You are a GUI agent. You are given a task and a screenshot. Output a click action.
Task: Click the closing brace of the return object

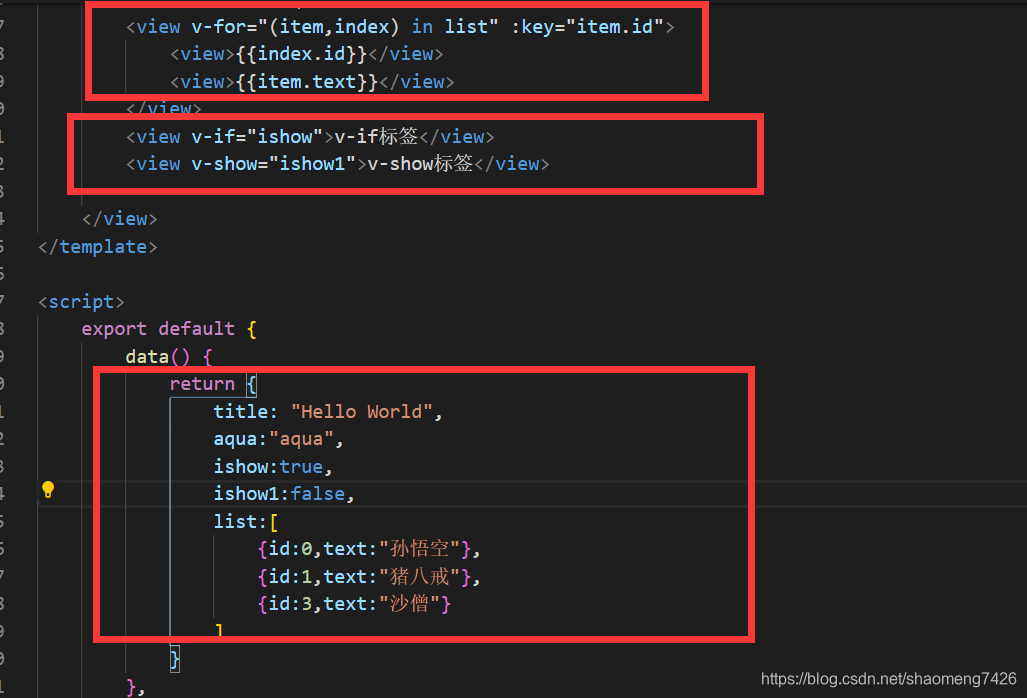point(175,659)
